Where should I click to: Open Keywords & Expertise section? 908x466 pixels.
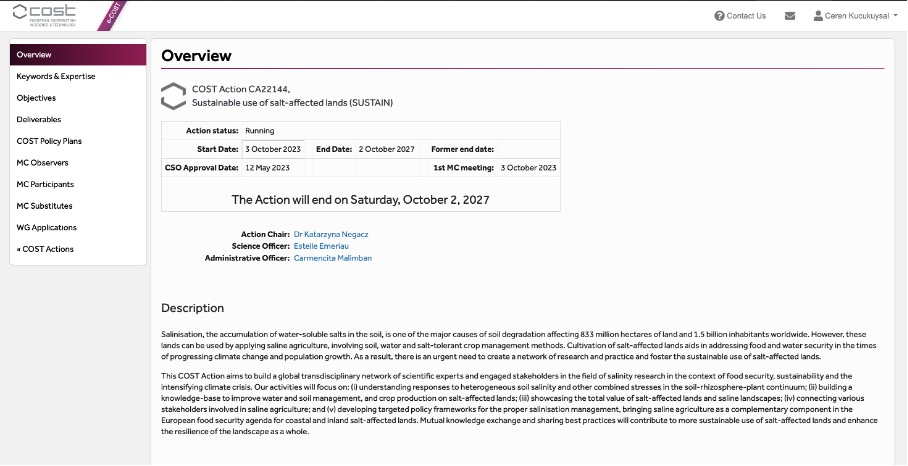(56, 76)
